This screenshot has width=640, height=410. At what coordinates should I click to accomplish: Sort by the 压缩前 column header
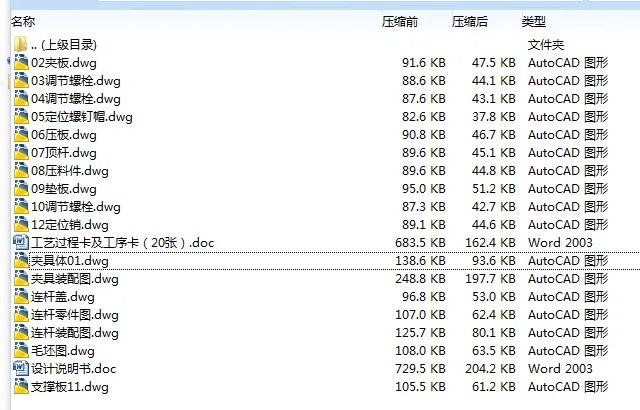pos(400,21)
